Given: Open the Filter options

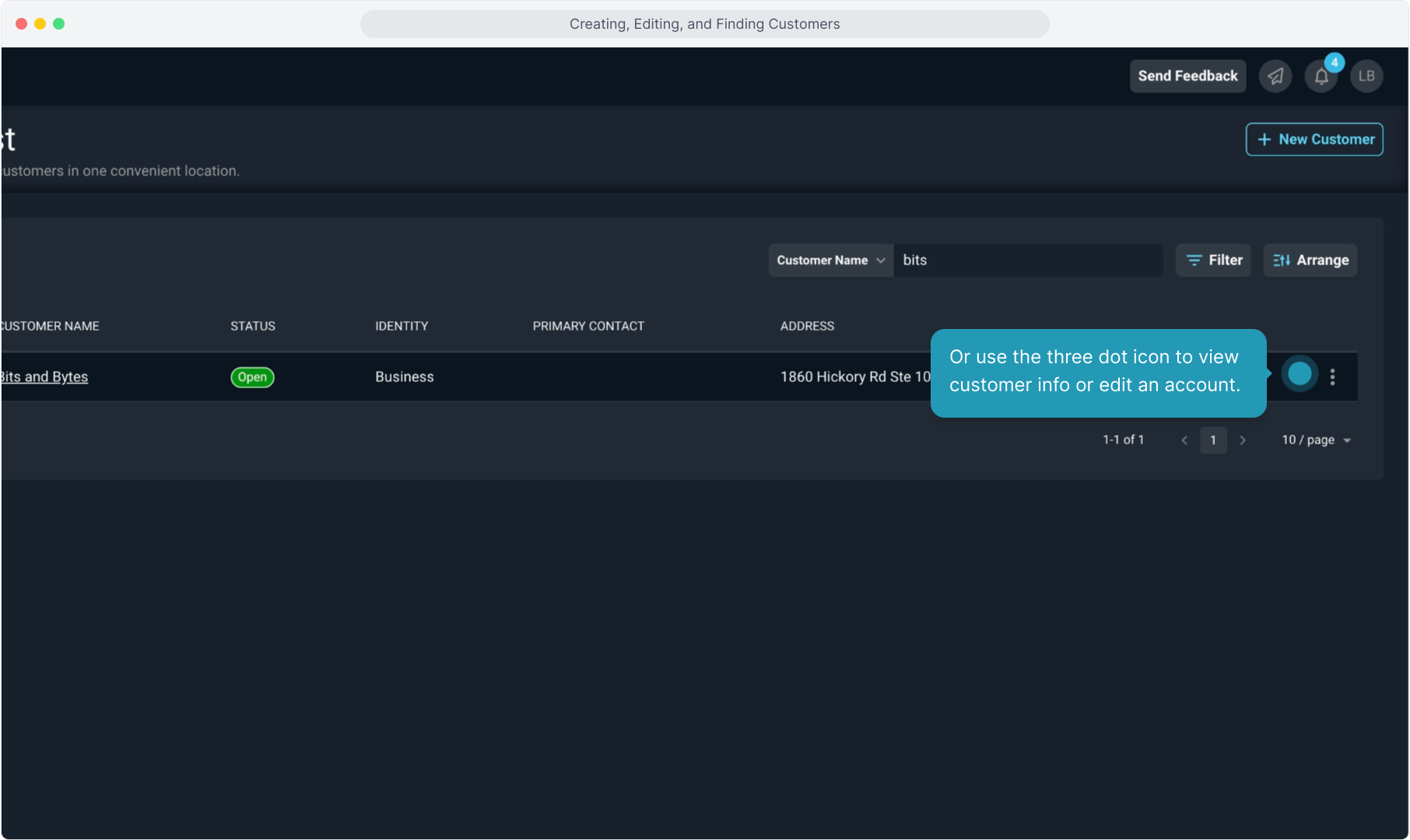Looking at the screenshot, I should [1212, 261].
